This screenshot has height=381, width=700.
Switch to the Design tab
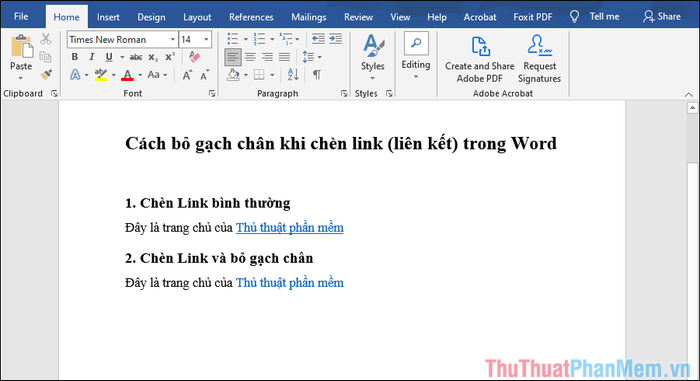[151, 17]
